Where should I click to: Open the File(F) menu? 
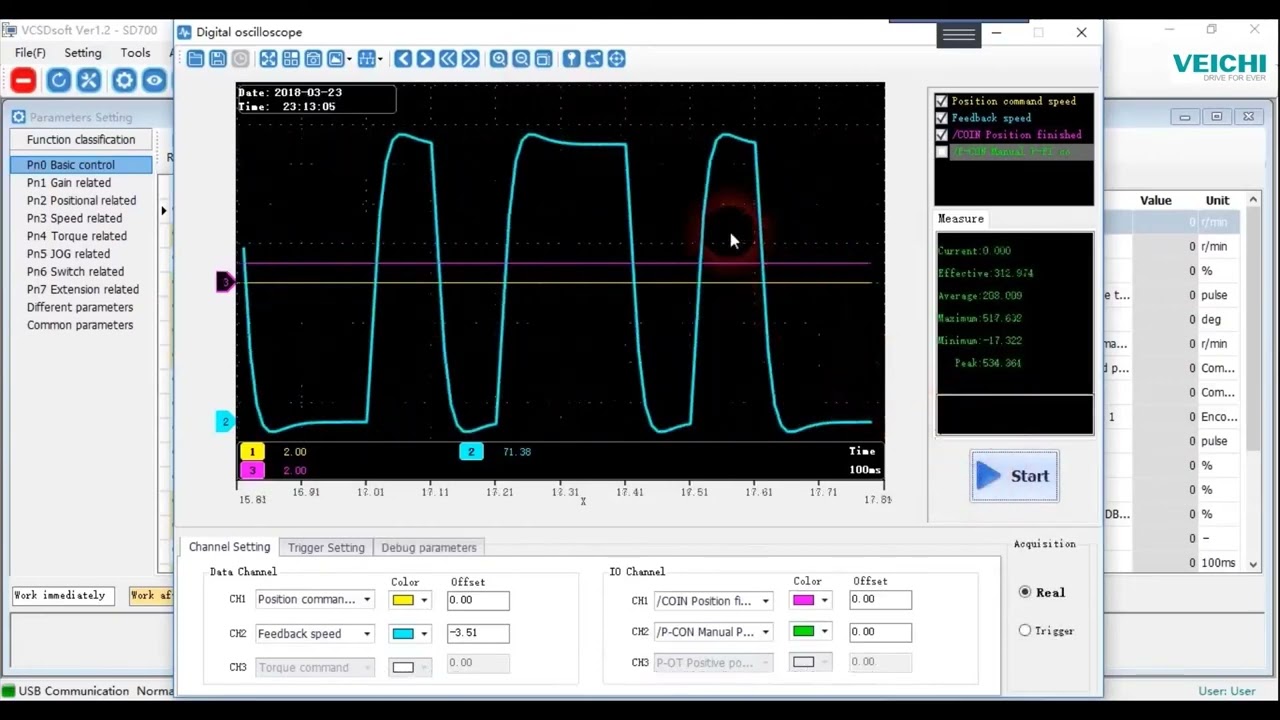30,53
